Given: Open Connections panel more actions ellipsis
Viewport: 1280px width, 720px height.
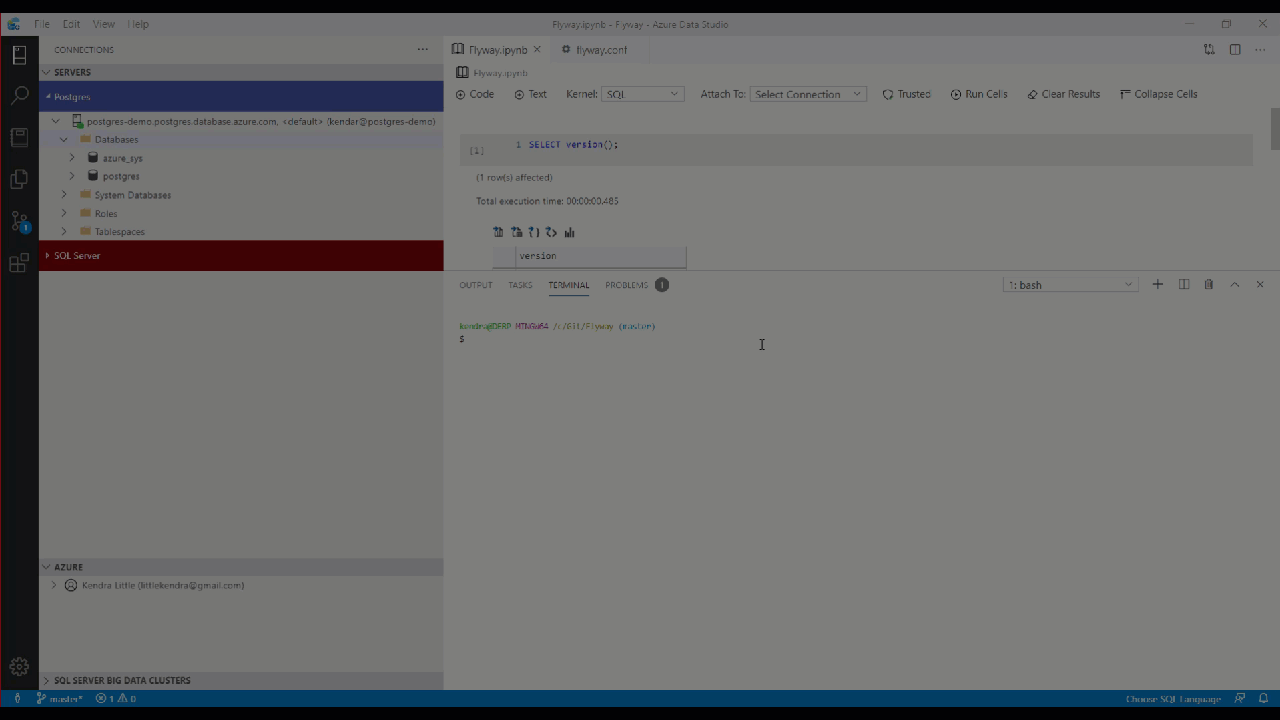Looking at the screenshot, I should tap(423, 49).
